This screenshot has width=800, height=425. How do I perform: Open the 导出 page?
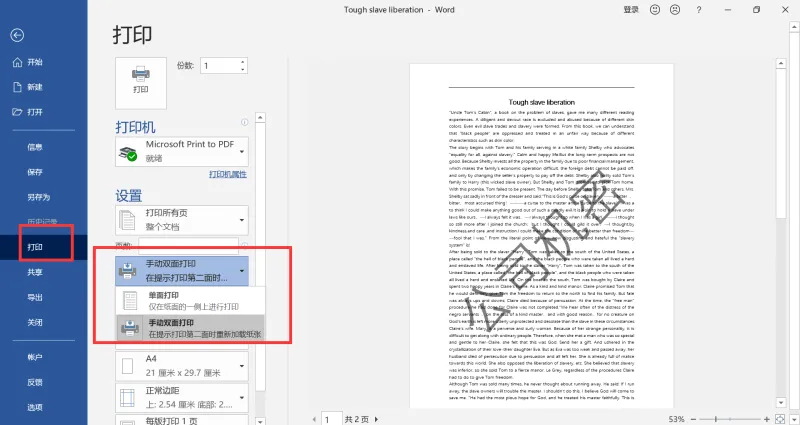(35, 297)
